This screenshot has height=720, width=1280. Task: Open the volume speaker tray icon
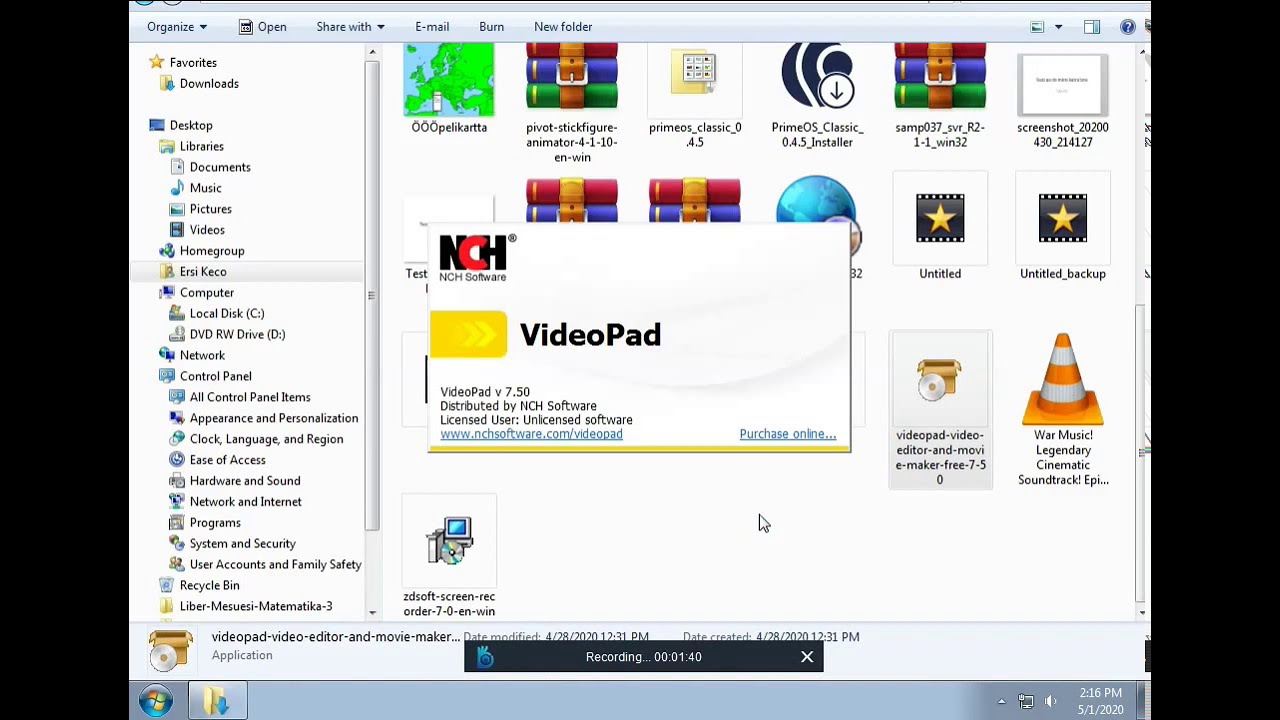click(1051, 701)
